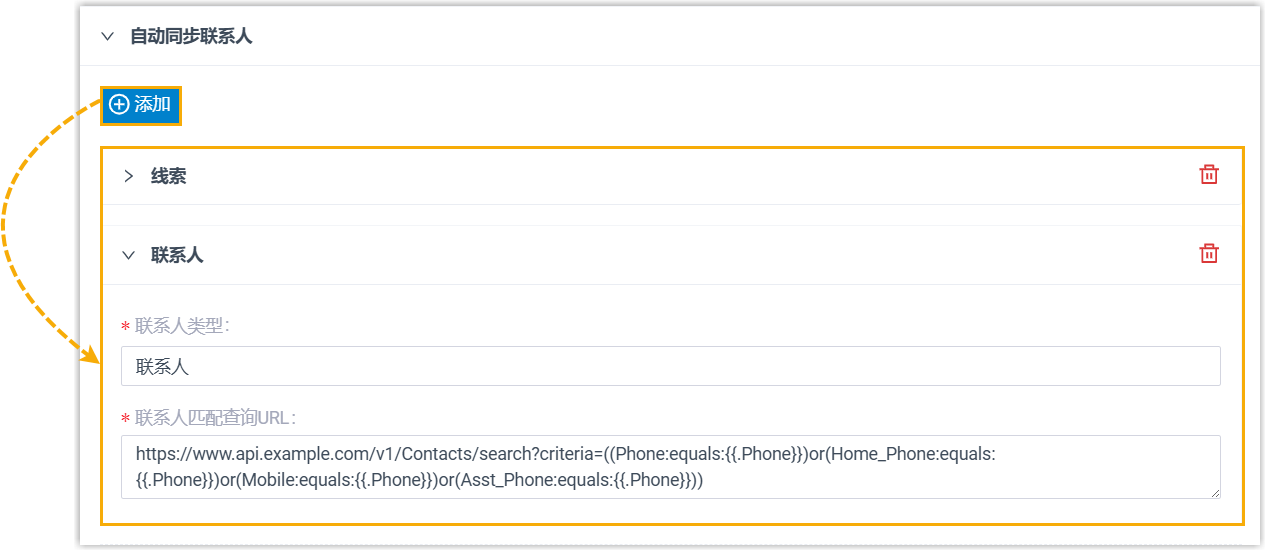This screenshot has height=551, width=1266.
Task: Collapse the 自动同步联系人 section chevron
Action: click(x=108, y=37)
